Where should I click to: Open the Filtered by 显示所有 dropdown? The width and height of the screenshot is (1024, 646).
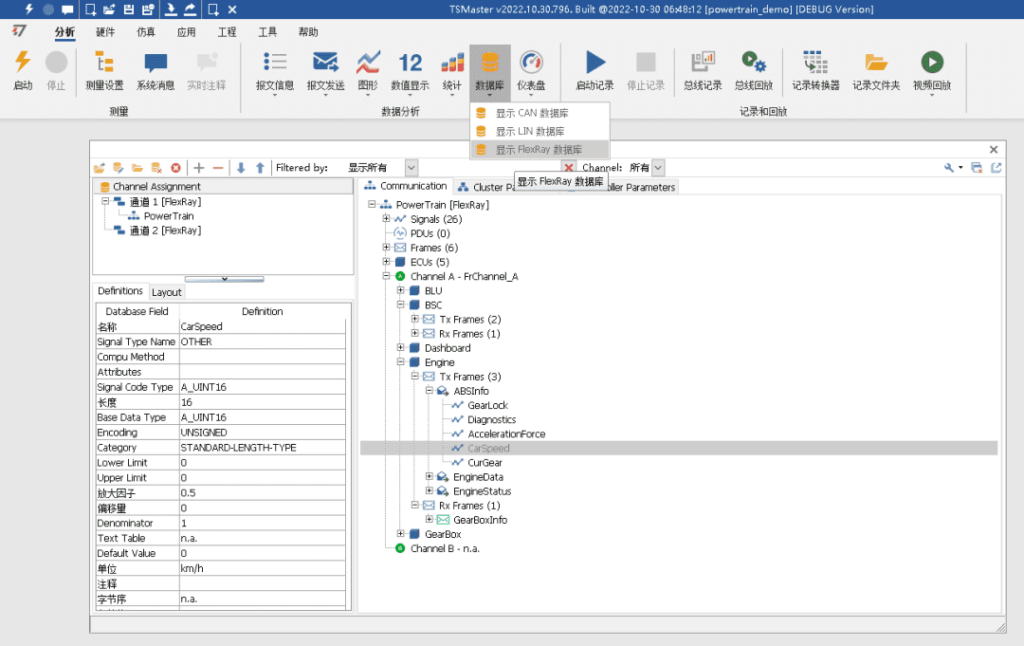coord(411,168)
